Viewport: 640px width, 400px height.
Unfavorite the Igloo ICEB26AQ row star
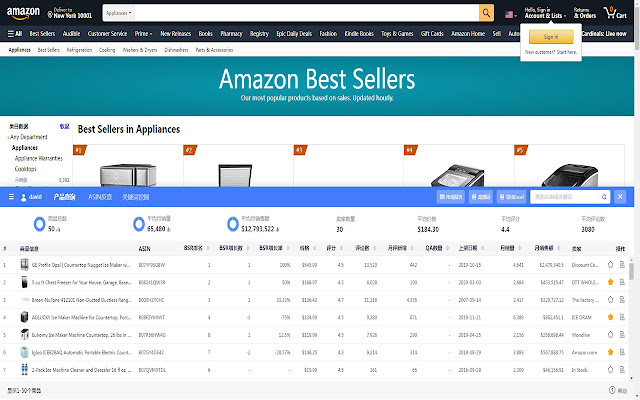(x=610, y=352)
